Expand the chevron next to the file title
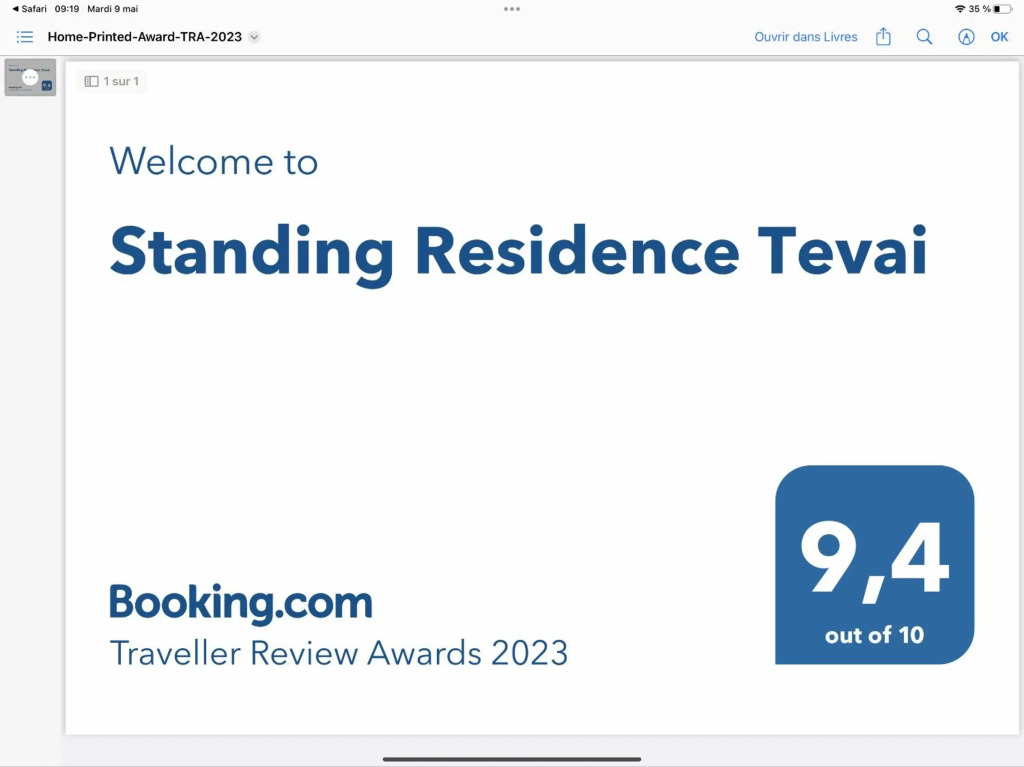1024x767 pixels. (x=254, y=37)
